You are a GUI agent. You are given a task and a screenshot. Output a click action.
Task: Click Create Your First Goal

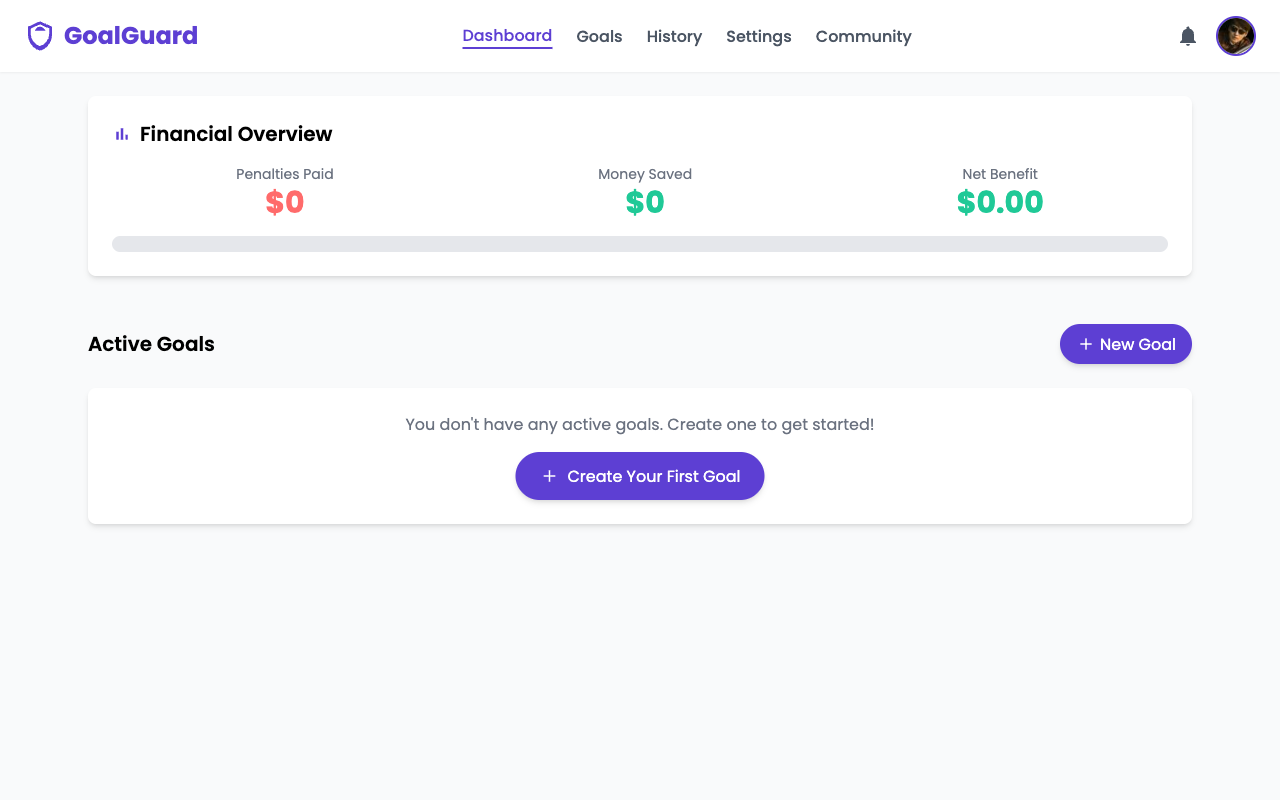pos(640,476)
